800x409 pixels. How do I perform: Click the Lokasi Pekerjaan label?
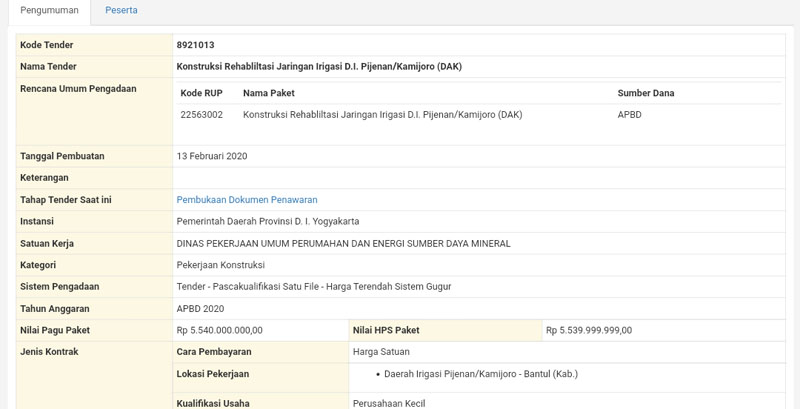click(x=213, y=374)
